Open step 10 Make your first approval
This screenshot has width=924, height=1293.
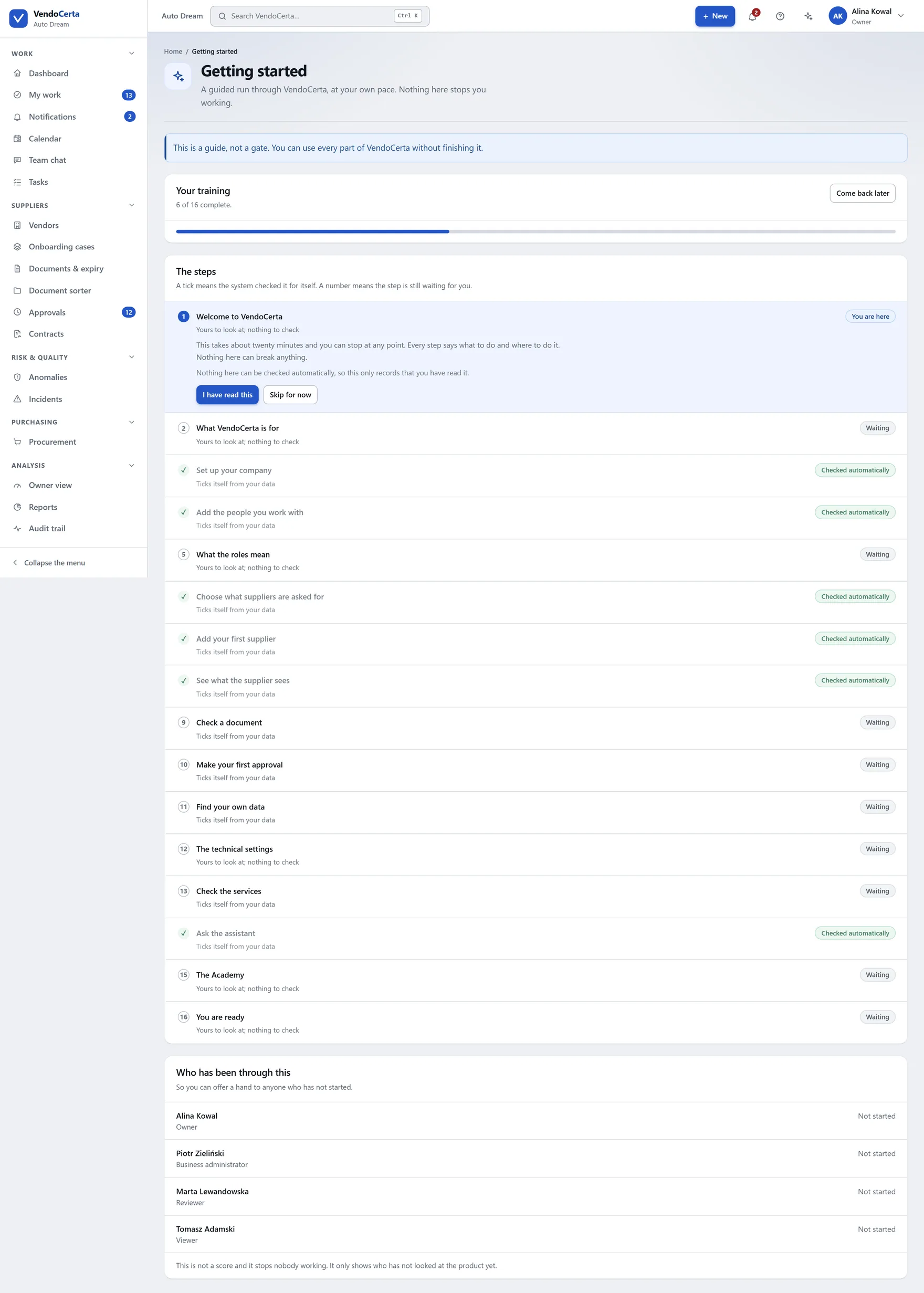pos(535,771)
